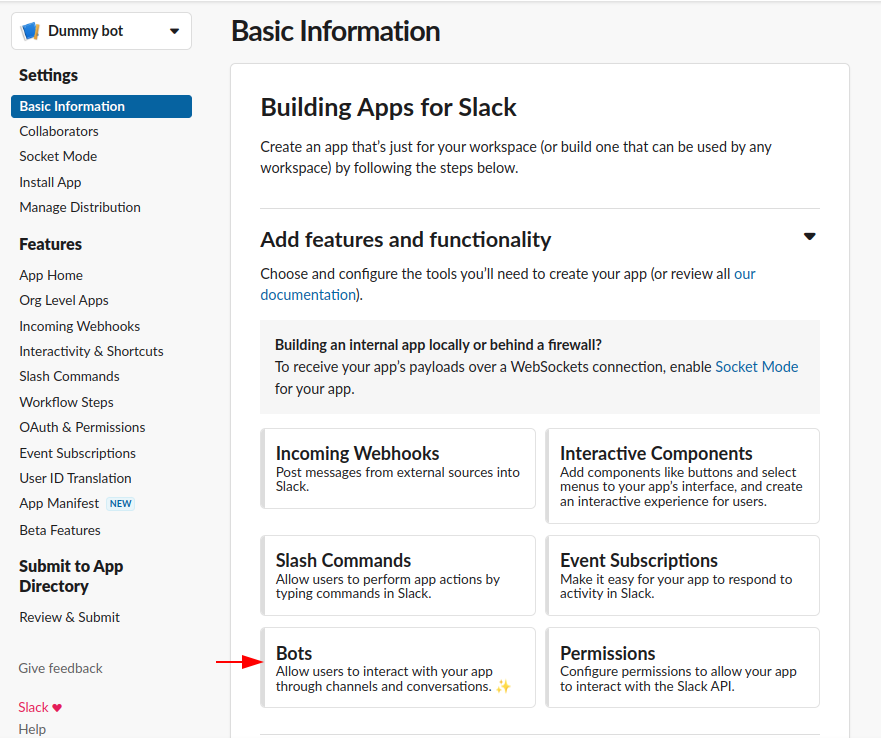This screenshot has height=738, width=881.
Task: Click the Slack heart icon
Action: point(57,708)
